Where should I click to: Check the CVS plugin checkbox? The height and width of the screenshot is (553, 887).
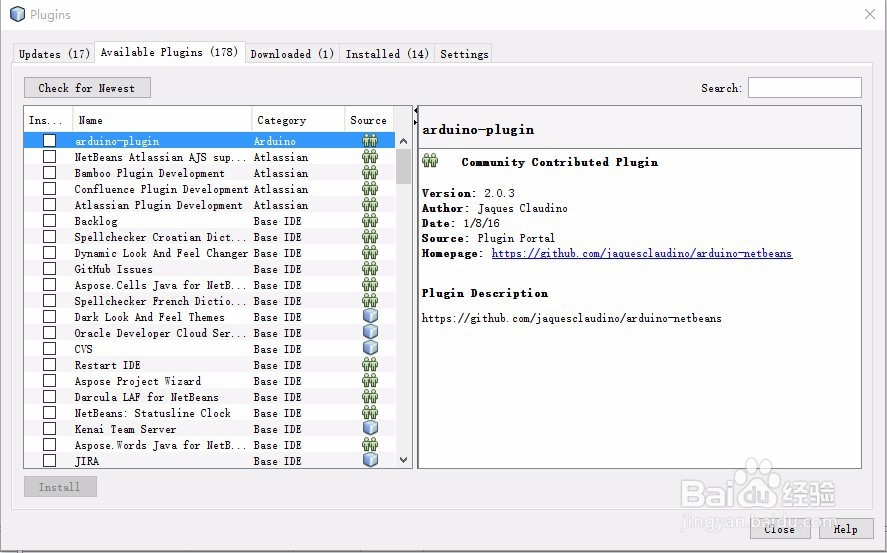[x=50, y=348]
